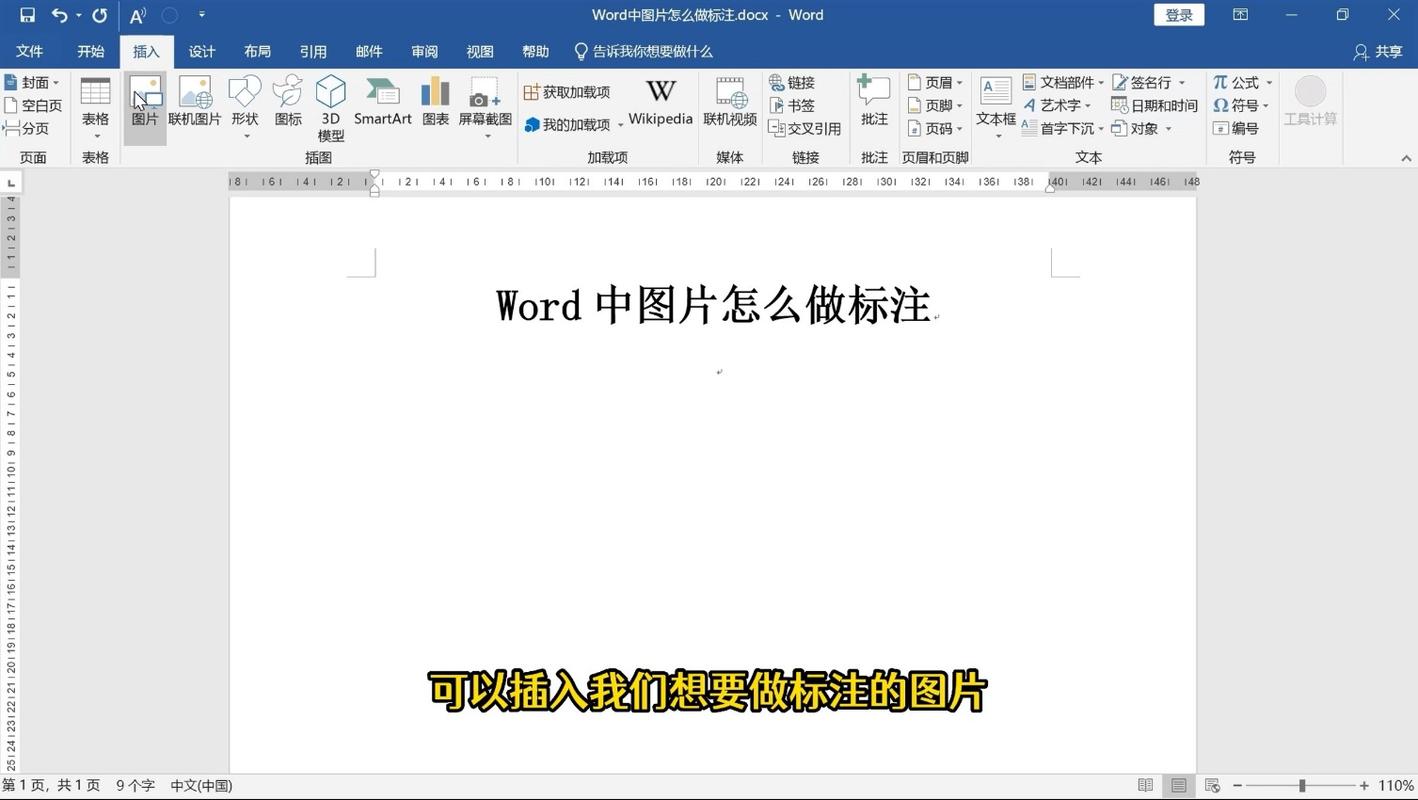Click the 登录 sign-in button
This screenshot has height=800, width=1418.
pos(1179,15)
